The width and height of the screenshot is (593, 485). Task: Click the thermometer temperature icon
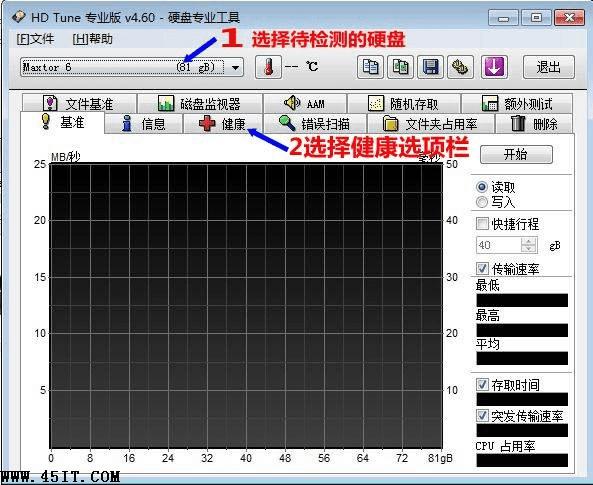click(268, 67)
